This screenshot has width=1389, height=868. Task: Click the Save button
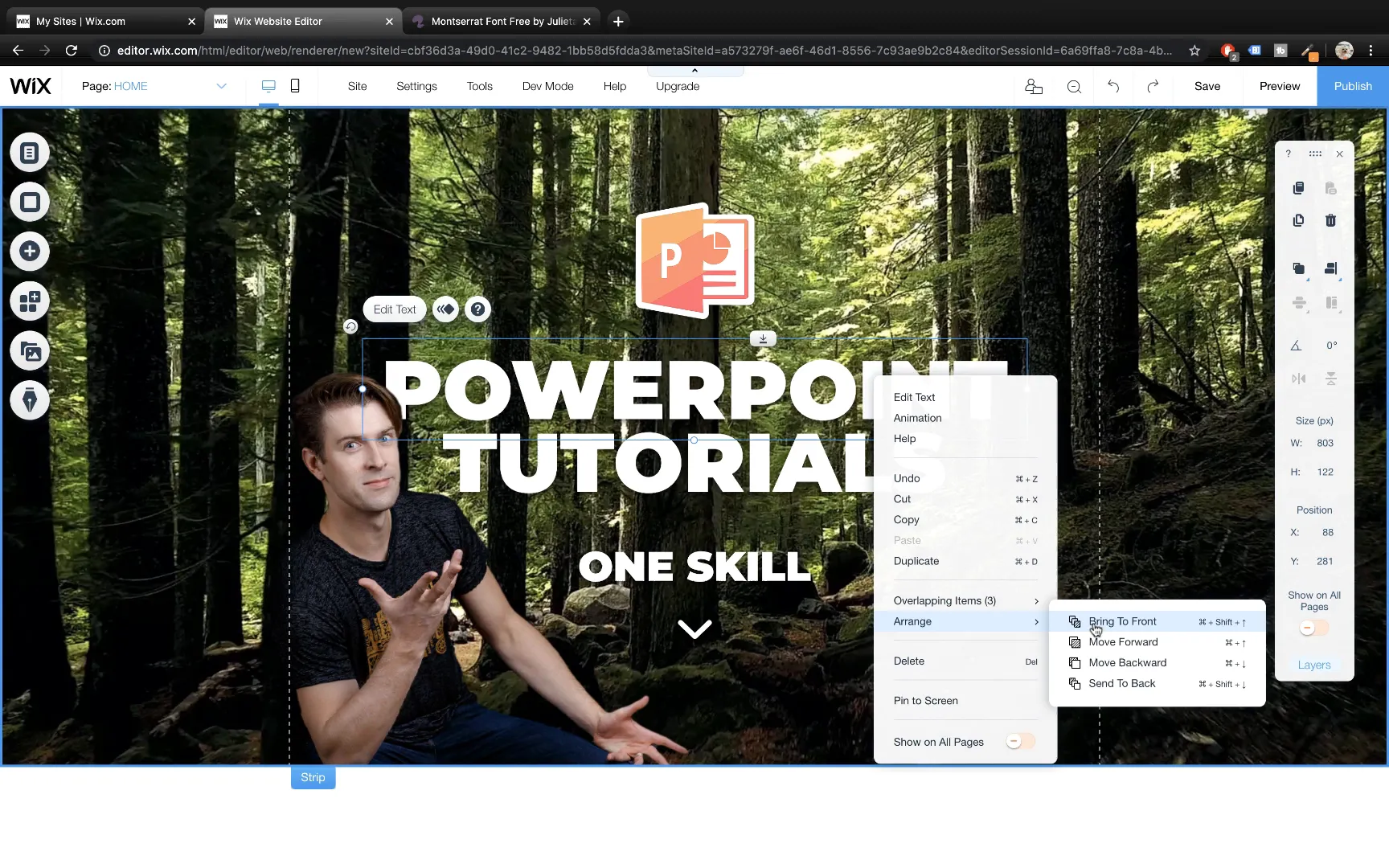pos(1207,86)
